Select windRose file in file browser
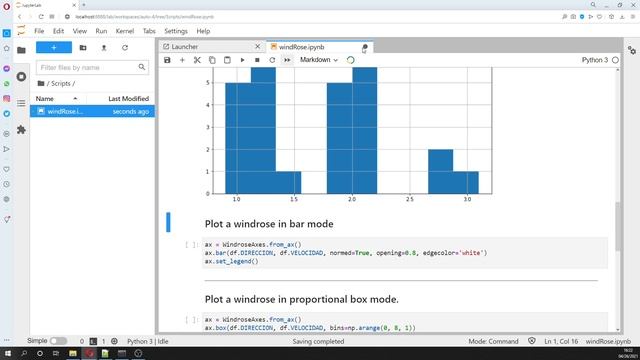The height and width of the screenshot is (360, 640). click(92, 111)
